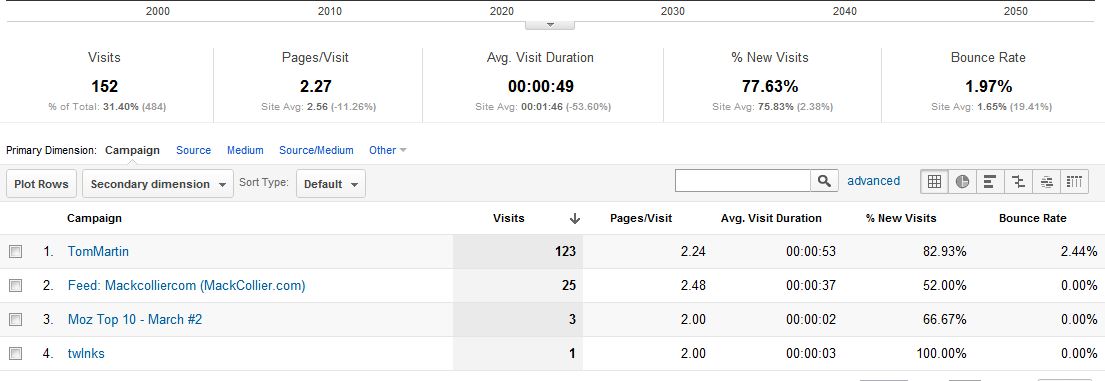Viewport: 1105px width, 381px height.
Task: Switch to Data table view icon
Action: 934,182
